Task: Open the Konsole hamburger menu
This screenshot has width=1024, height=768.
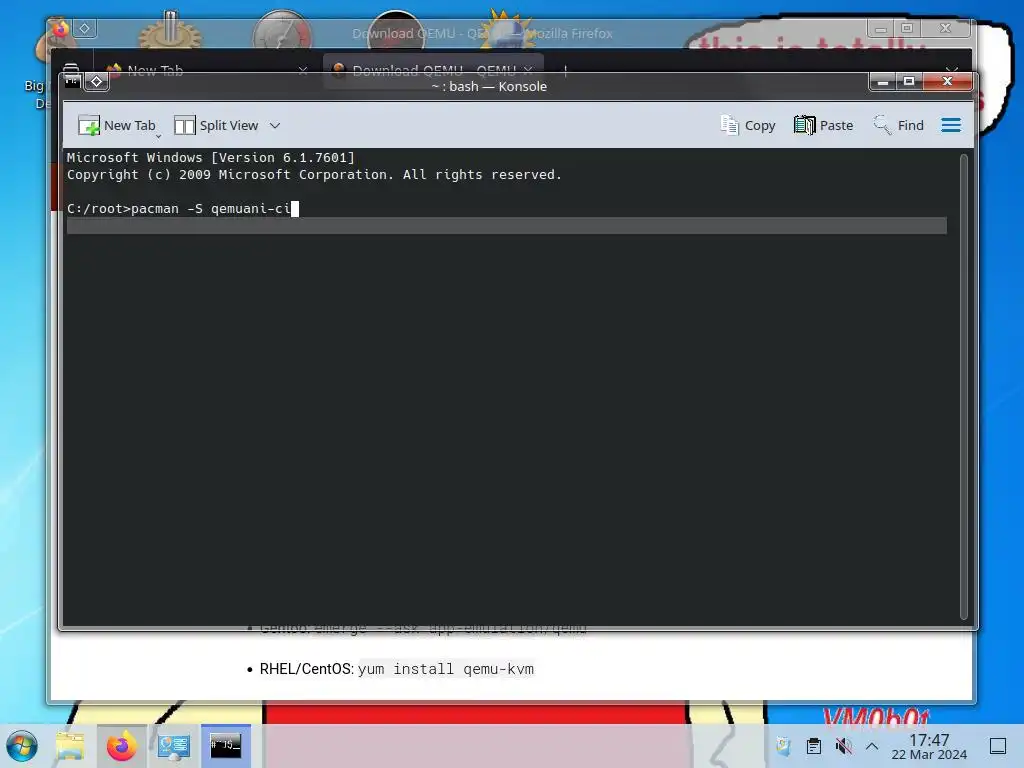Action: click(951, 125)
